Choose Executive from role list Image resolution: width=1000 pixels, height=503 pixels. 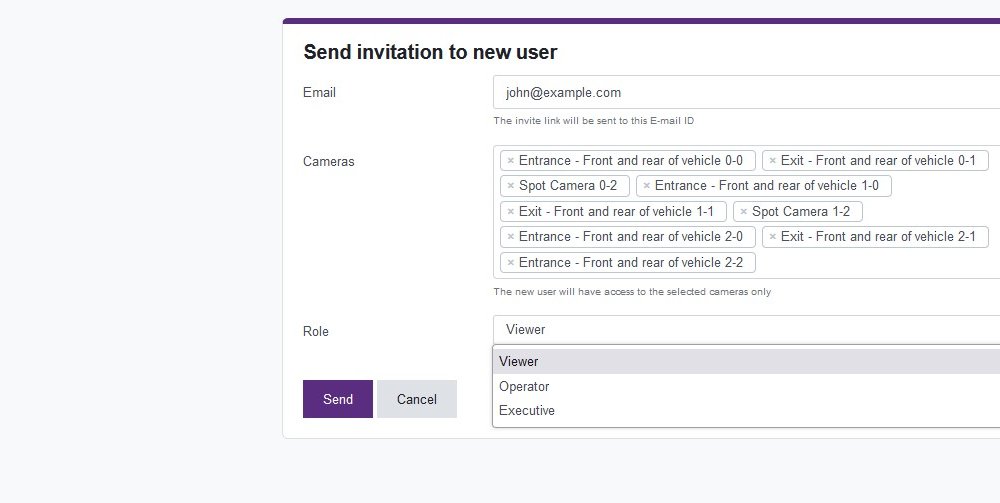(746, 411)
